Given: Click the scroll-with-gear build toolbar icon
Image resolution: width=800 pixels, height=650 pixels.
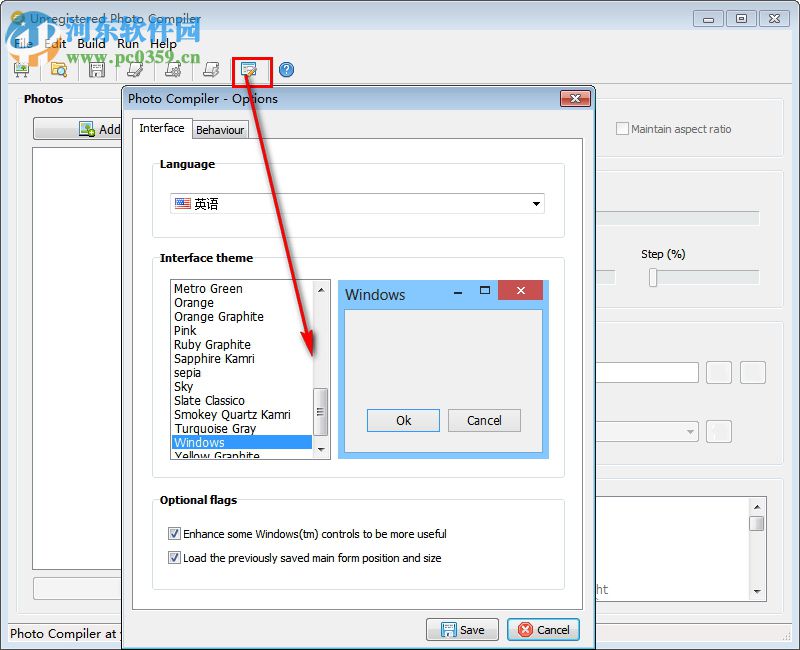Looking at the screenshot, I should tap(173, 69).
